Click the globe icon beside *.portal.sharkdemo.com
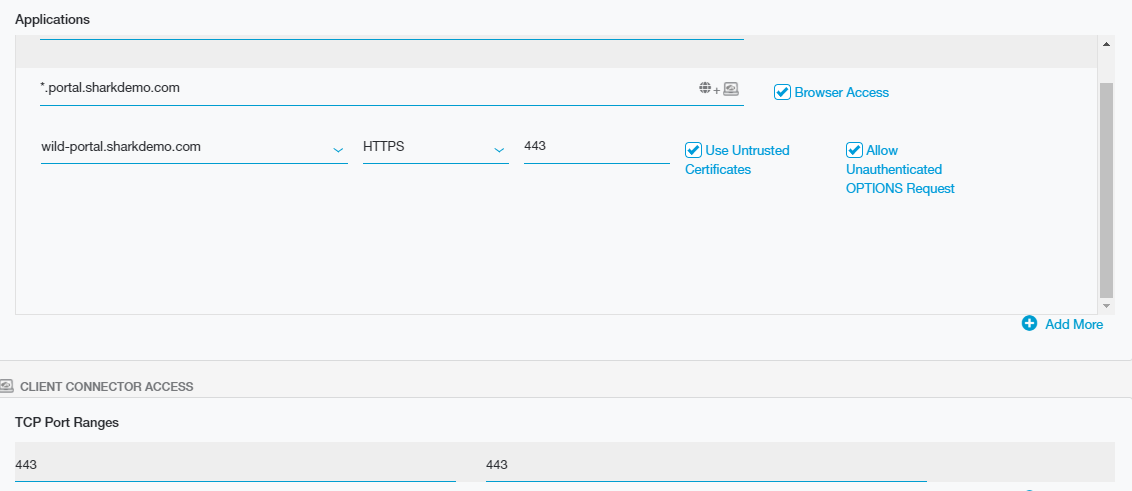 click(x=705, y=89)
